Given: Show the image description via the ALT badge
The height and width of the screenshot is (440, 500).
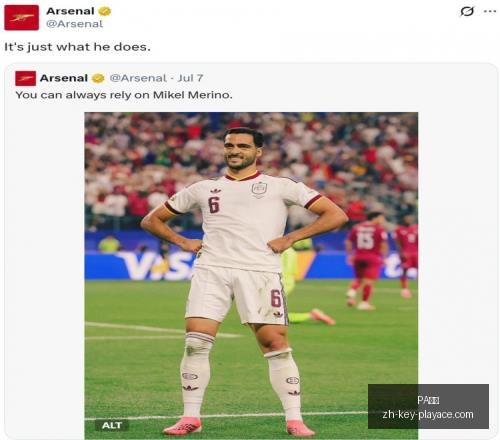Looking at the screenshot, I should 112,425.
